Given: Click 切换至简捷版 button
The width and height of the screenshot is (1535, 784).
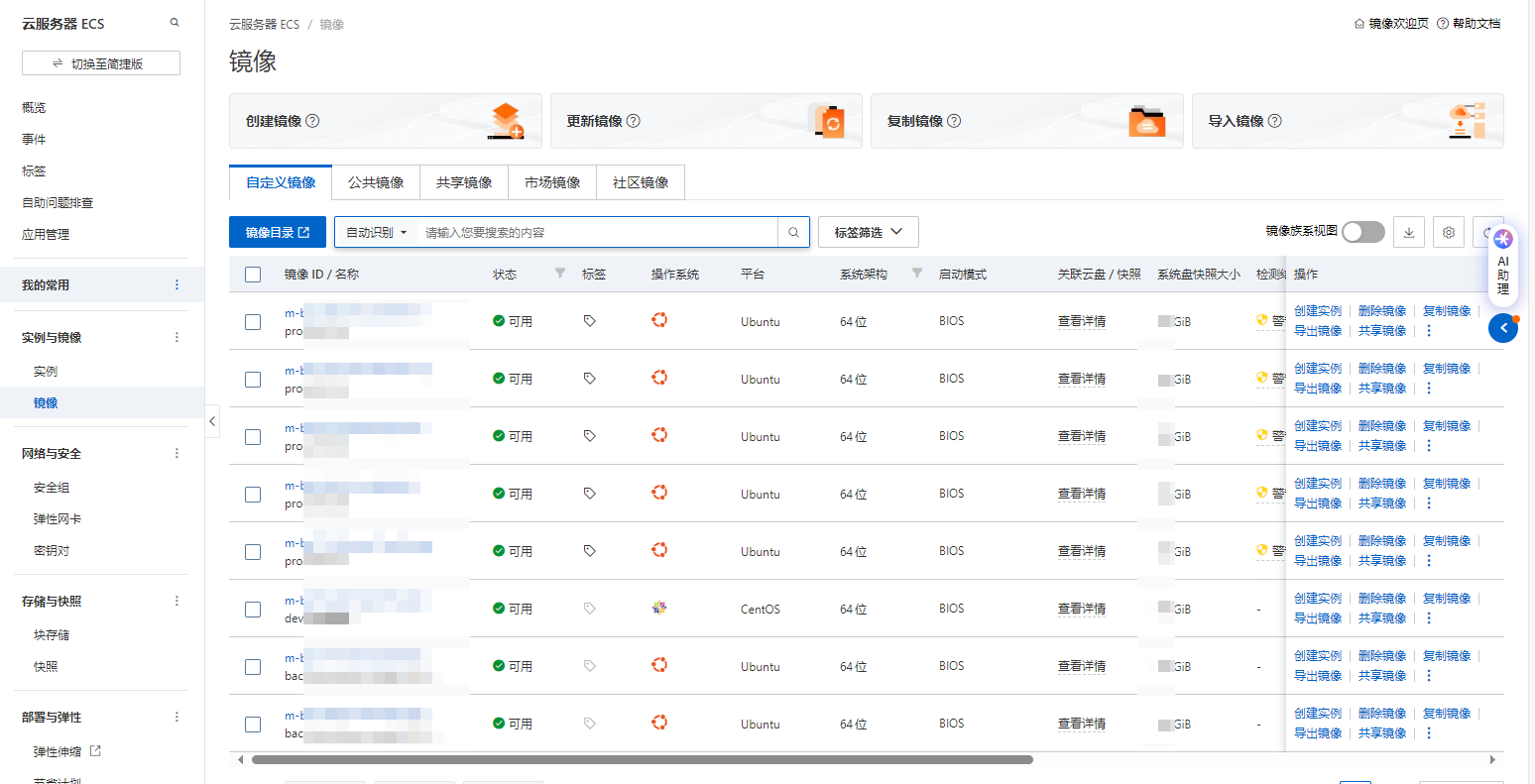Looking at the screenshot, I should [x=101, y=63].
